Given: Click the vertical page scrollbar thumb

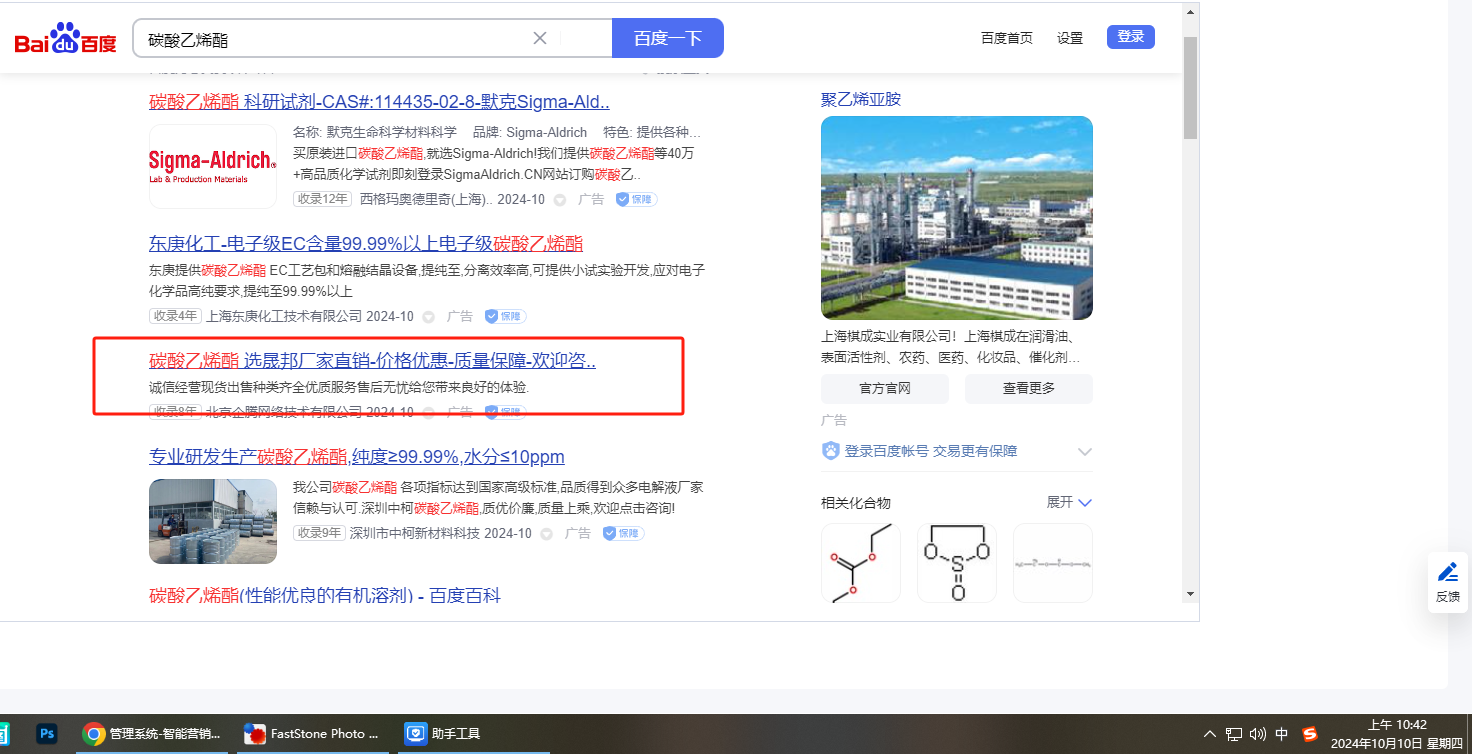Looking at the screenshot, I should point(1190,88).
